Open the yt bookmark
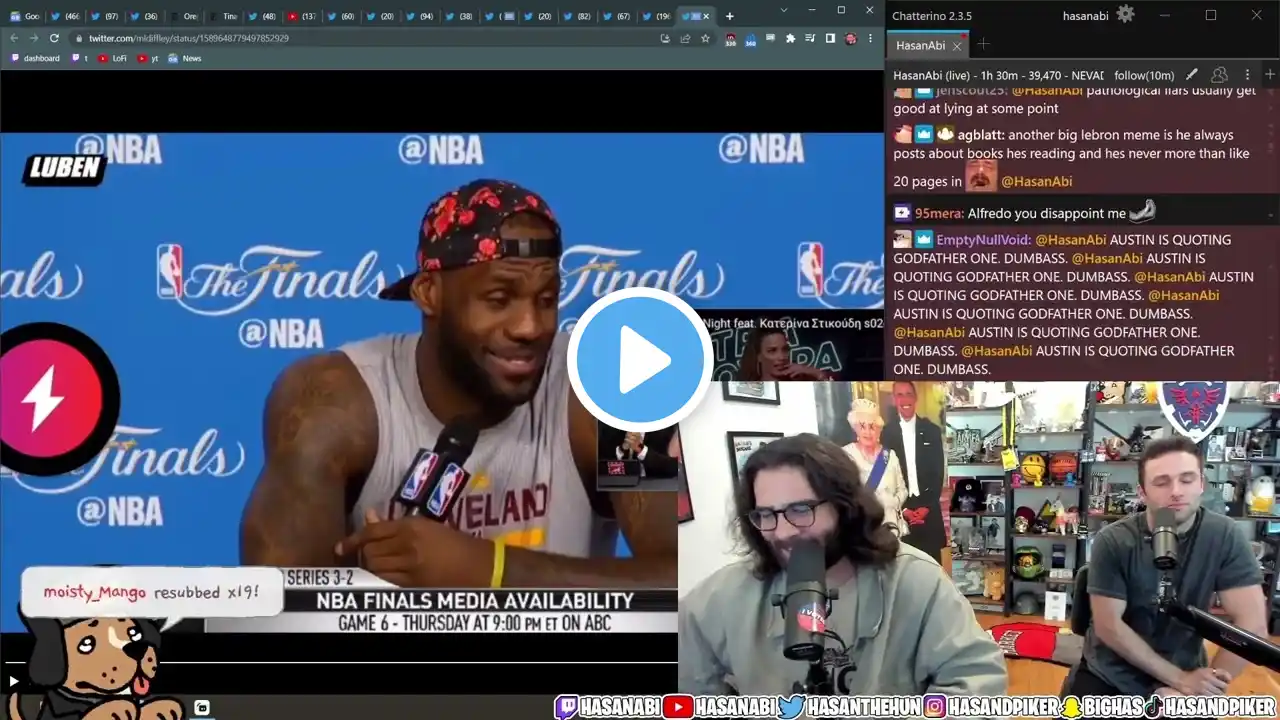The width and height of the screenshot is (1280, 720). point(148,58)
